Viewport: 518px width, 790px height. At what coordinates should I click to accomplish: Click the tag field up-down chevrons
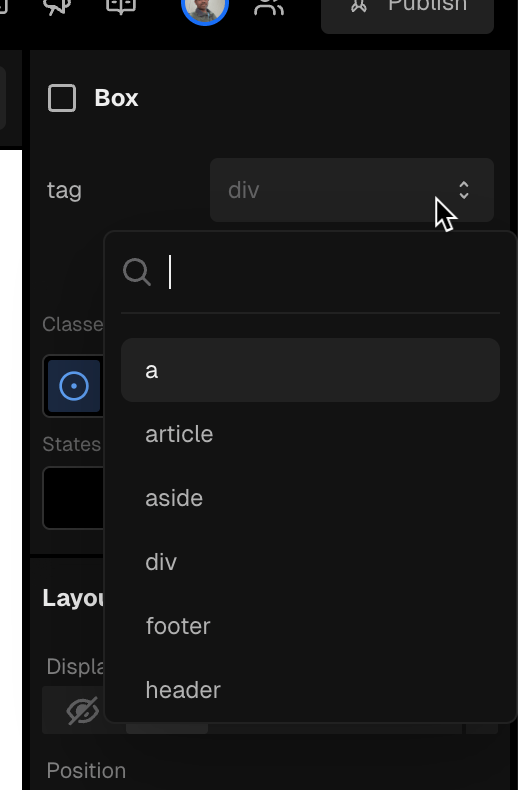(464, 190)
